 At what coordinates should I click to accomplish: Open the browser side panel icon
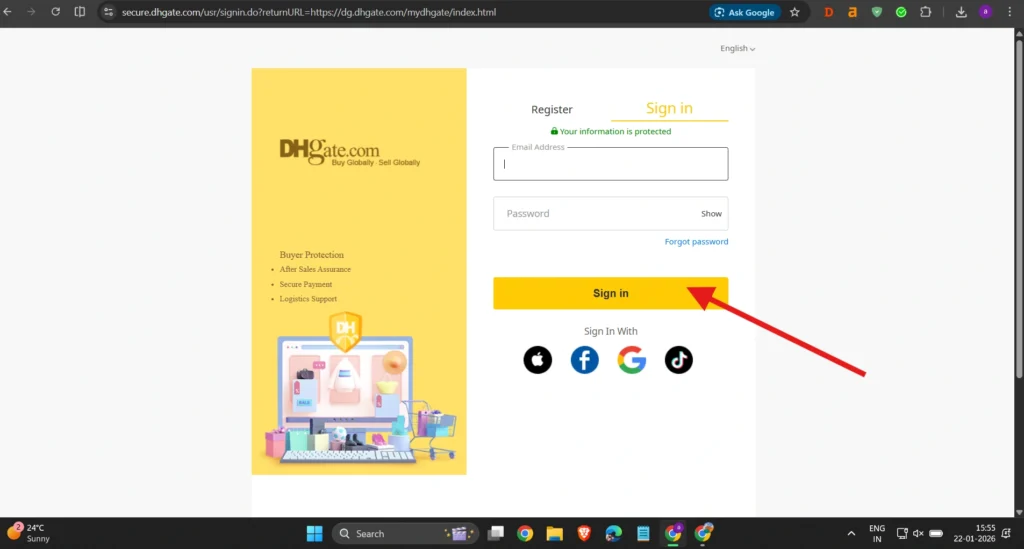click(x=80, y=12)
